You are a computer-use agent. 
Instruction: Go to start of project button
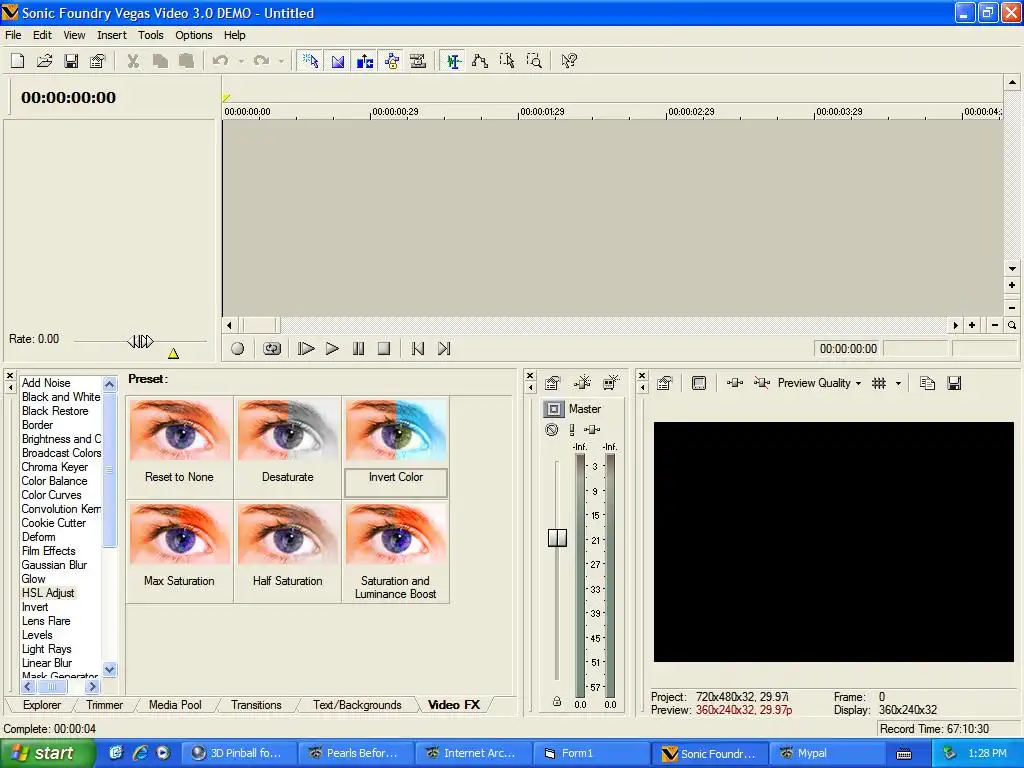pos(418,349)
